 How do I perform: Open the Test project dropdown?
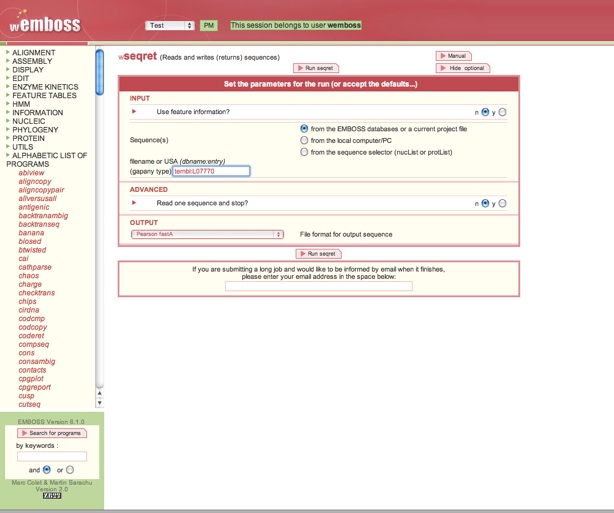(x=170, y=25)
